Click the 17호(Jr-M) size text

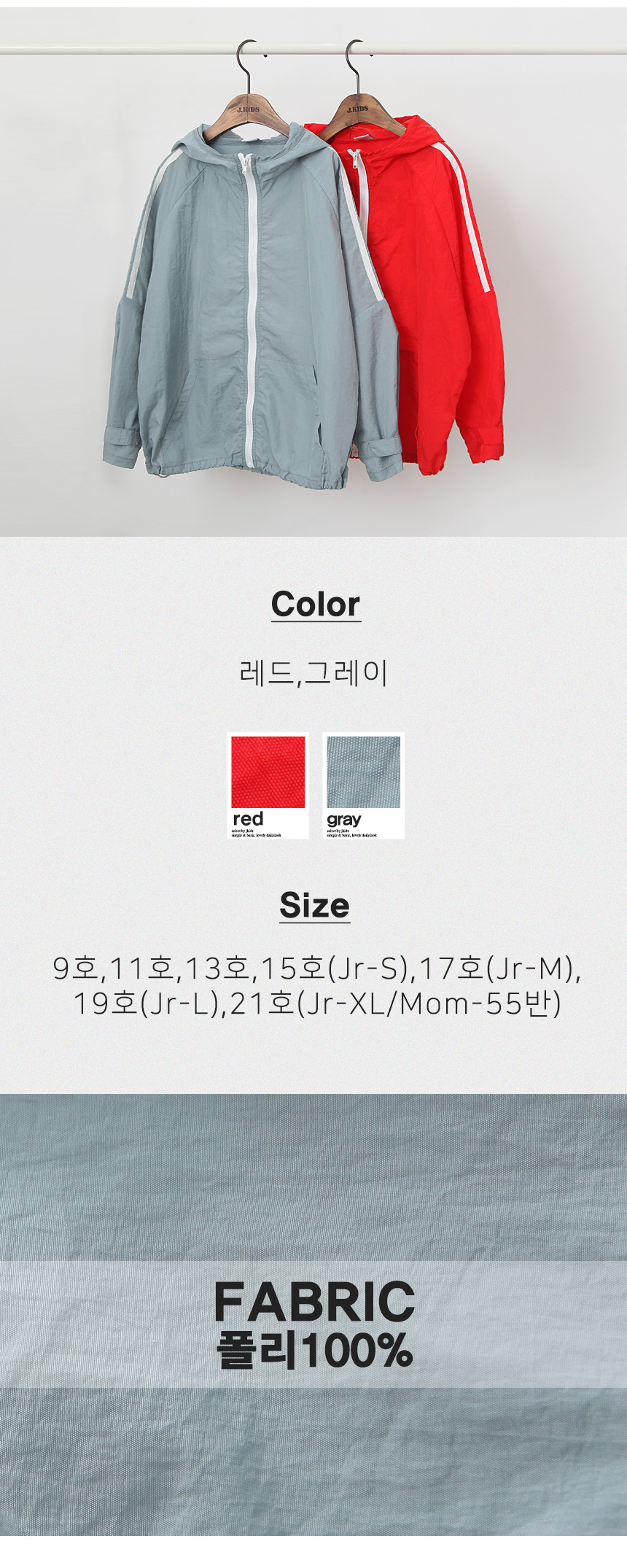pos(497,968)
